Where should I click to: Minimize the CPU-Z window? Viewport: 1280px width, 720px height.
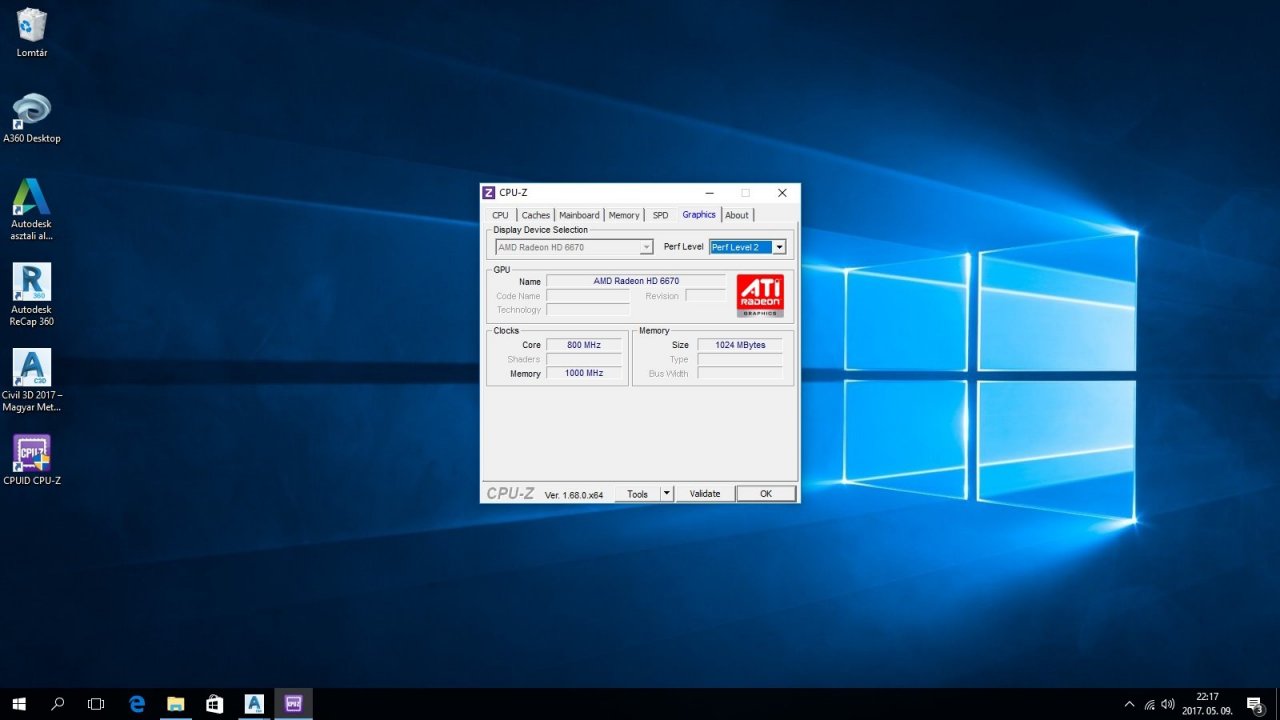click(x=709, y=193)
